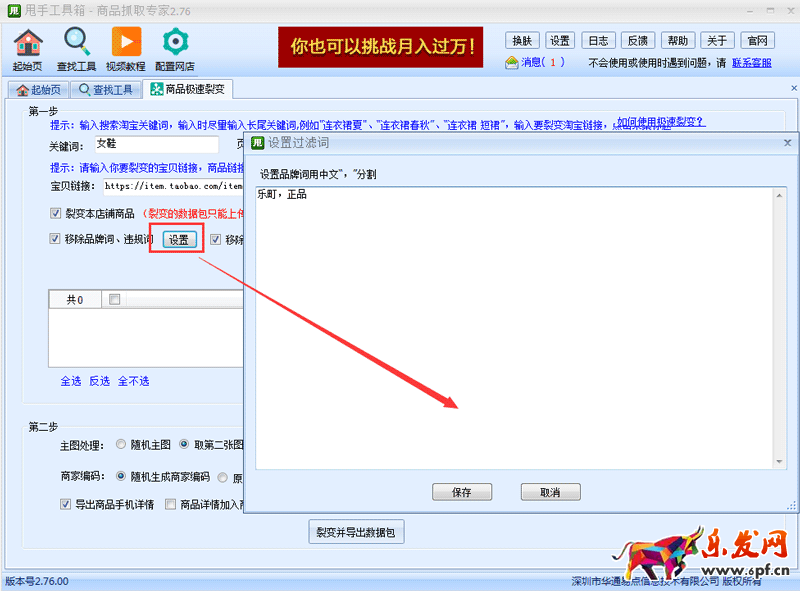Click 保存 button in filter dialog
The image size is (800, 591).
pyautogui.click(x=462, y=492)
